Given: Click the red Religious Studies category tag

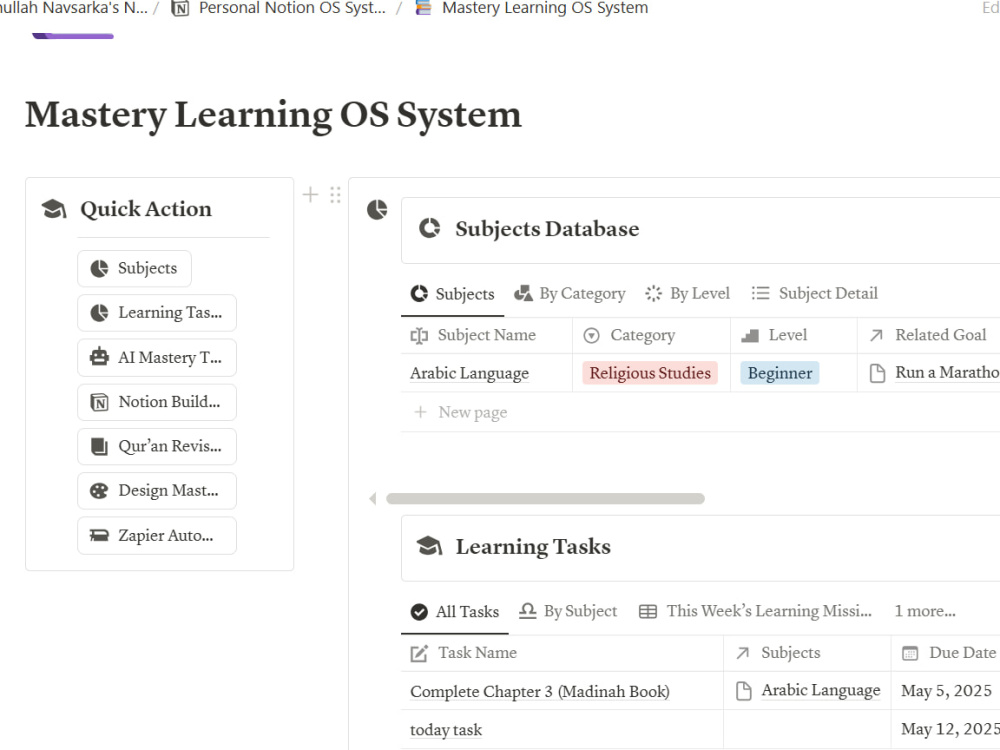Looking at the screenshot, I should (x=650, y=373).
